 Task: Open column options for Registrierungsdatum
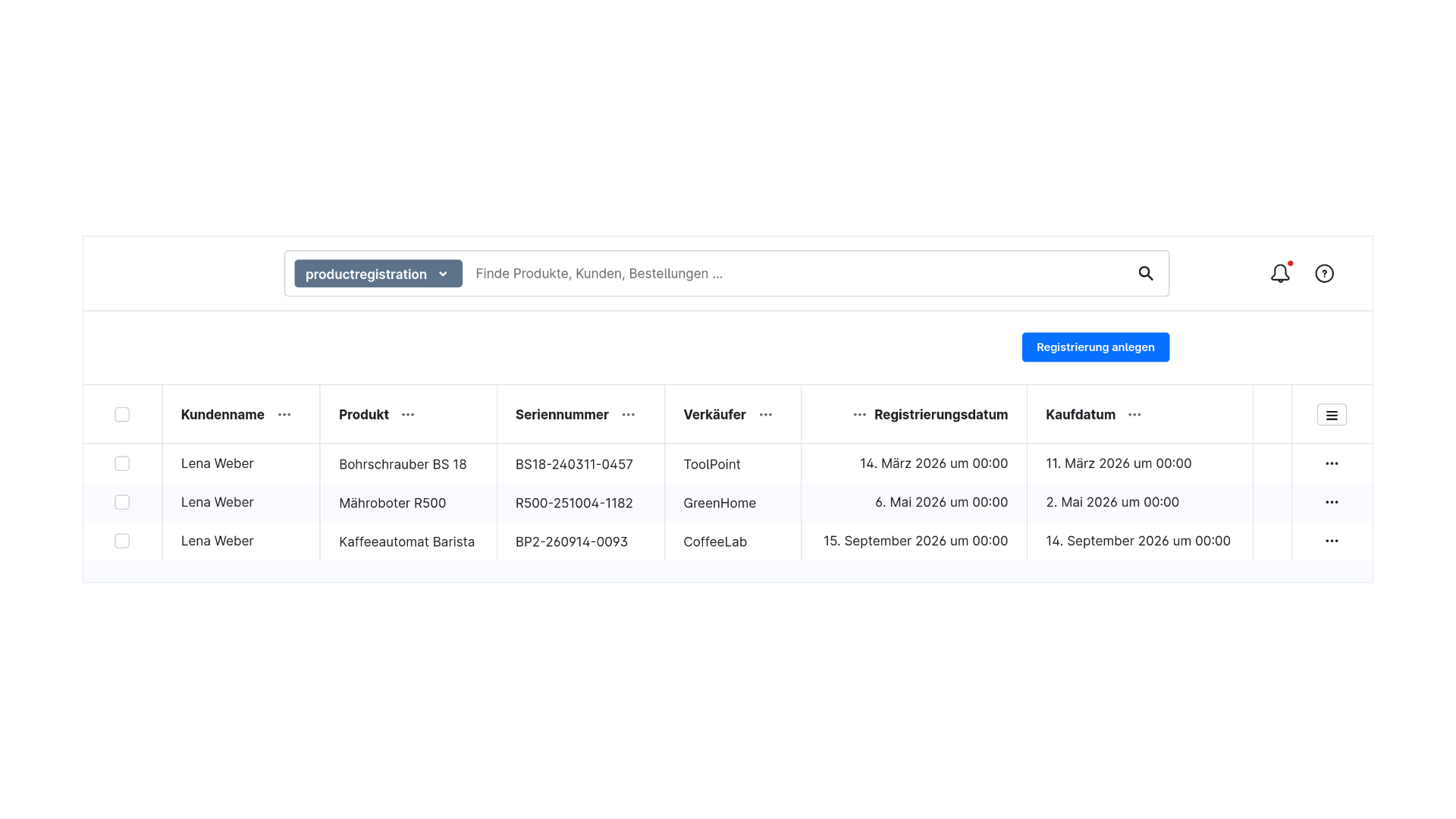pos(859,415)
